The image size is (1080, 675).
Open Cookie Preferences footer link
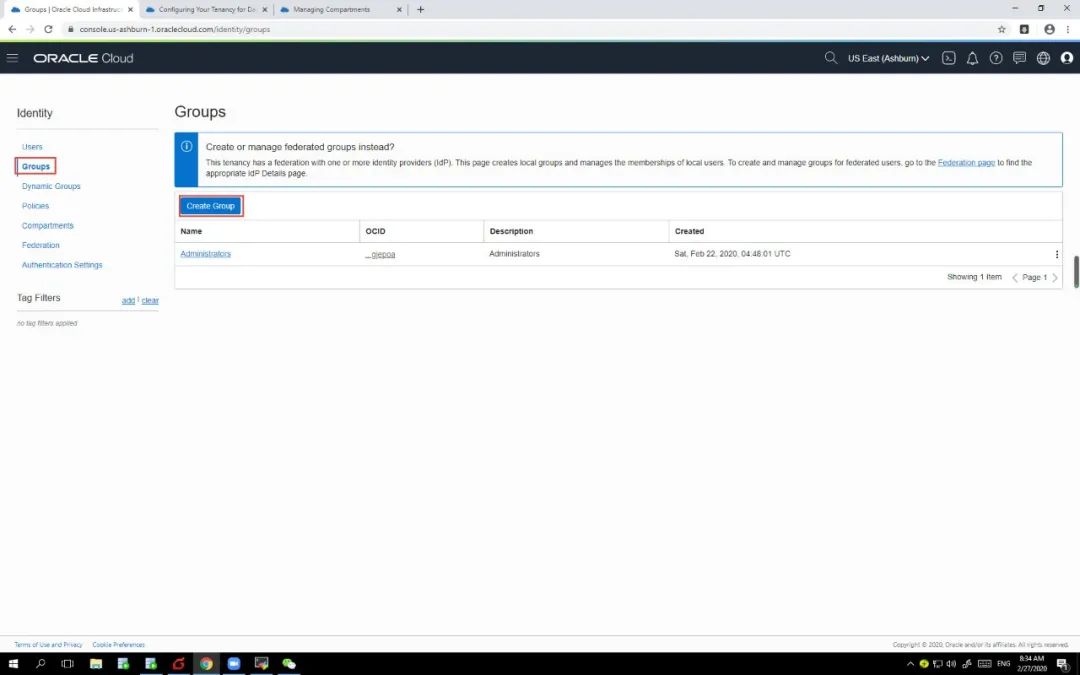(118, 645)
